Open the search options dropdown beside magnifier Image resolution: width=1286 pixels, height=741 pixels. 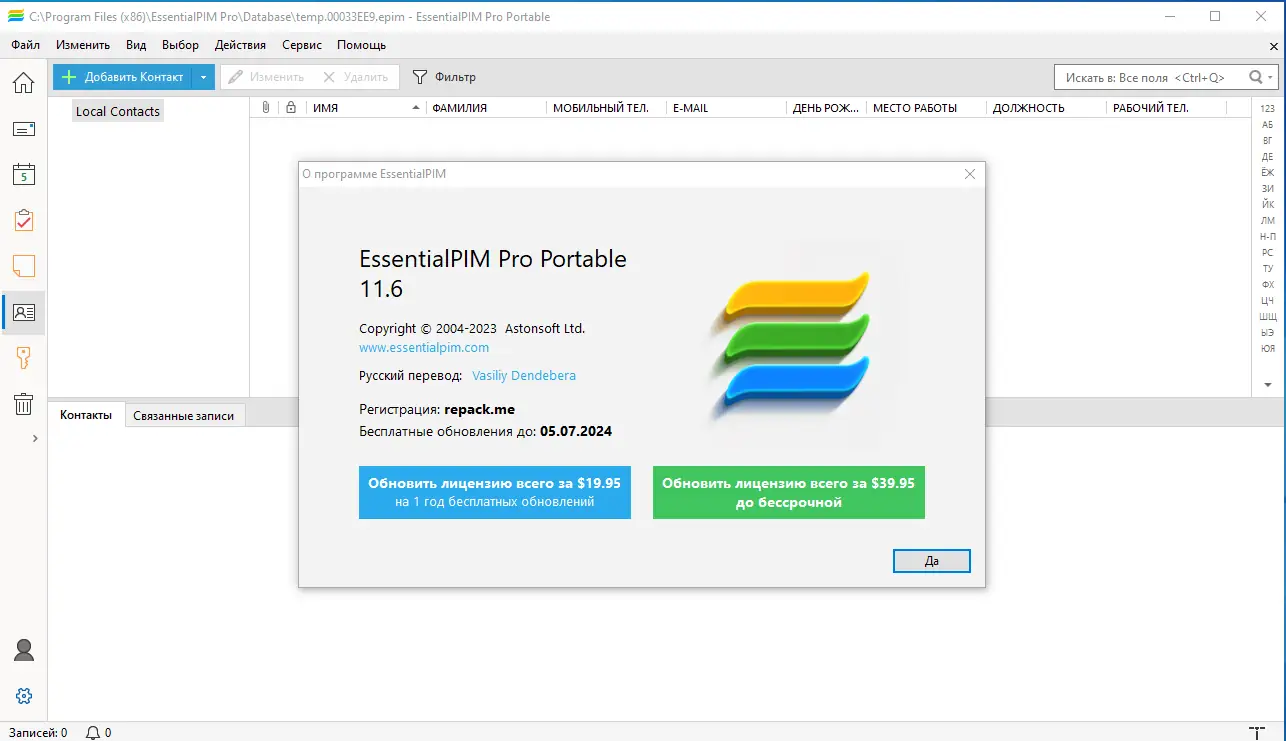(1267, 76)
